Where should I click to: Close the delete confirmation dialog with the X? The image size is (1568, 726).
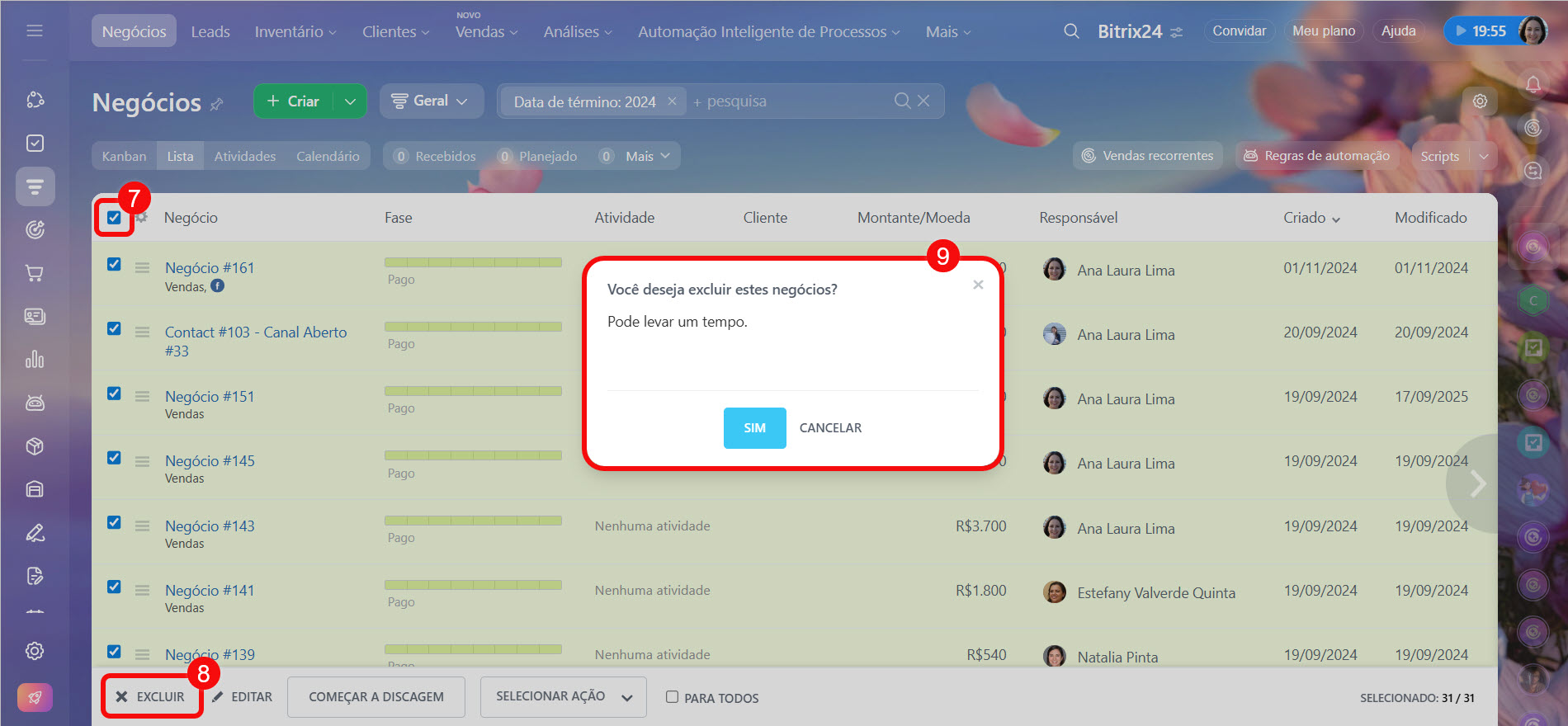coord(978,285)
